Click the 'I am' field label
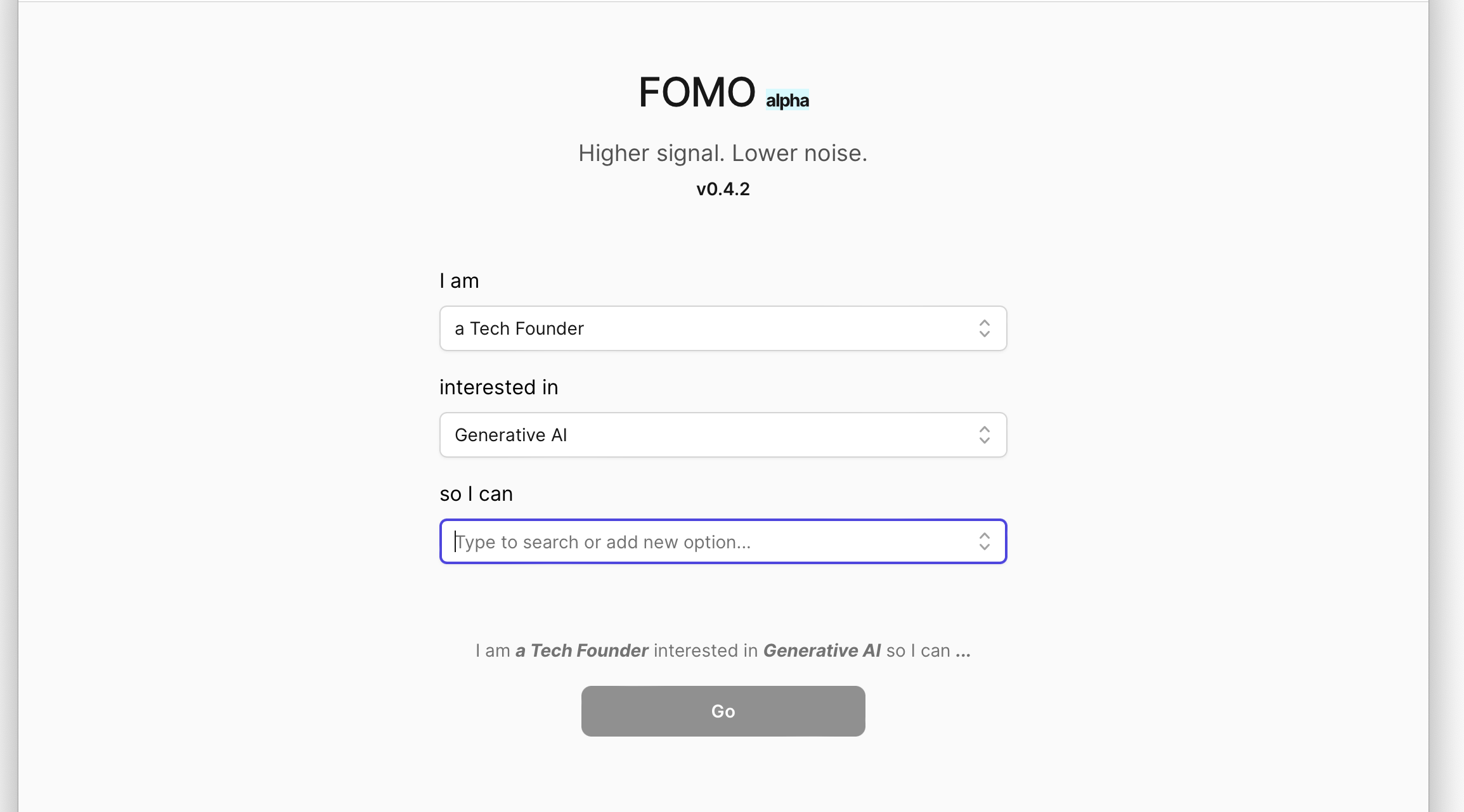This screenshot has width=1464, height=812. pyautogui.click(x=459, y=280)
